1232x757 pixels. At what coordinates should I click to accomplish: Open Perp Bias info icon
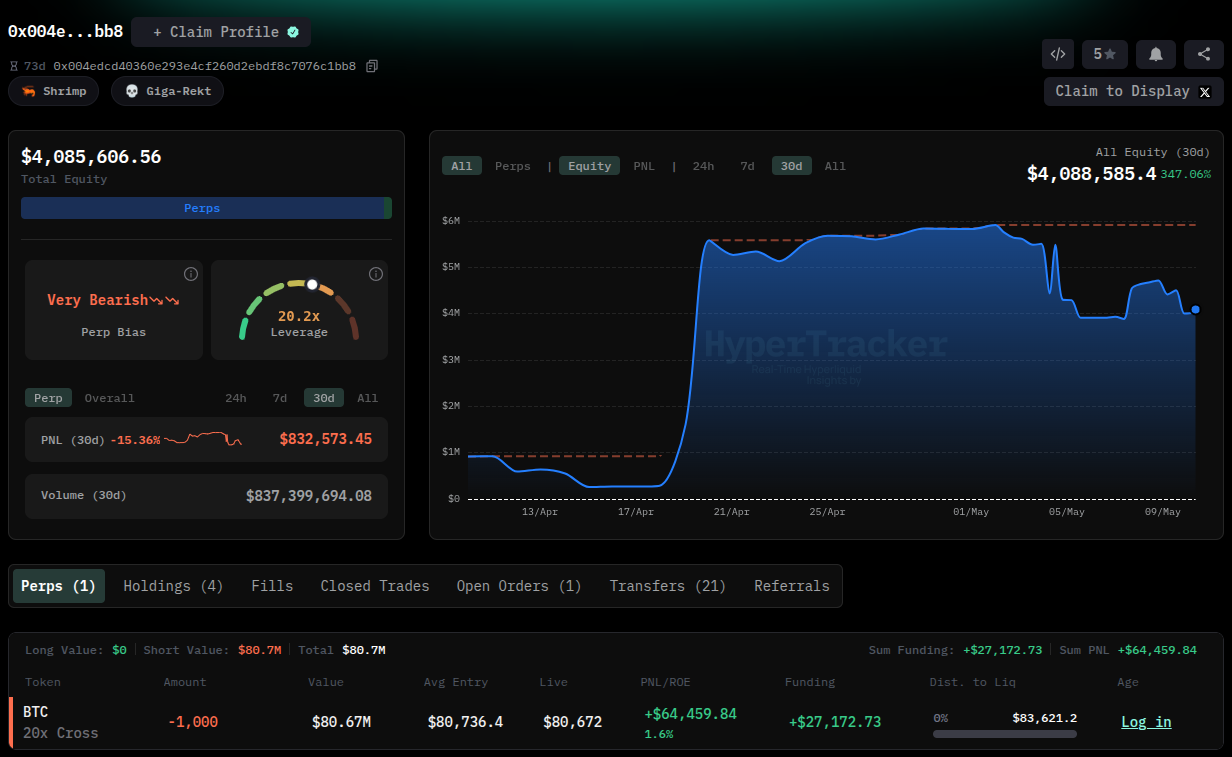pos(191,274)
